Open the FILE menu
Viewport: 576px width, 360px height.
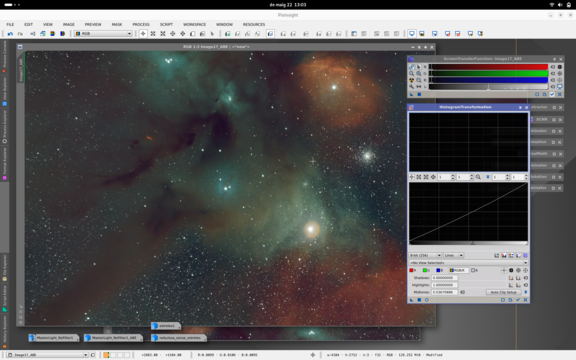10,24
